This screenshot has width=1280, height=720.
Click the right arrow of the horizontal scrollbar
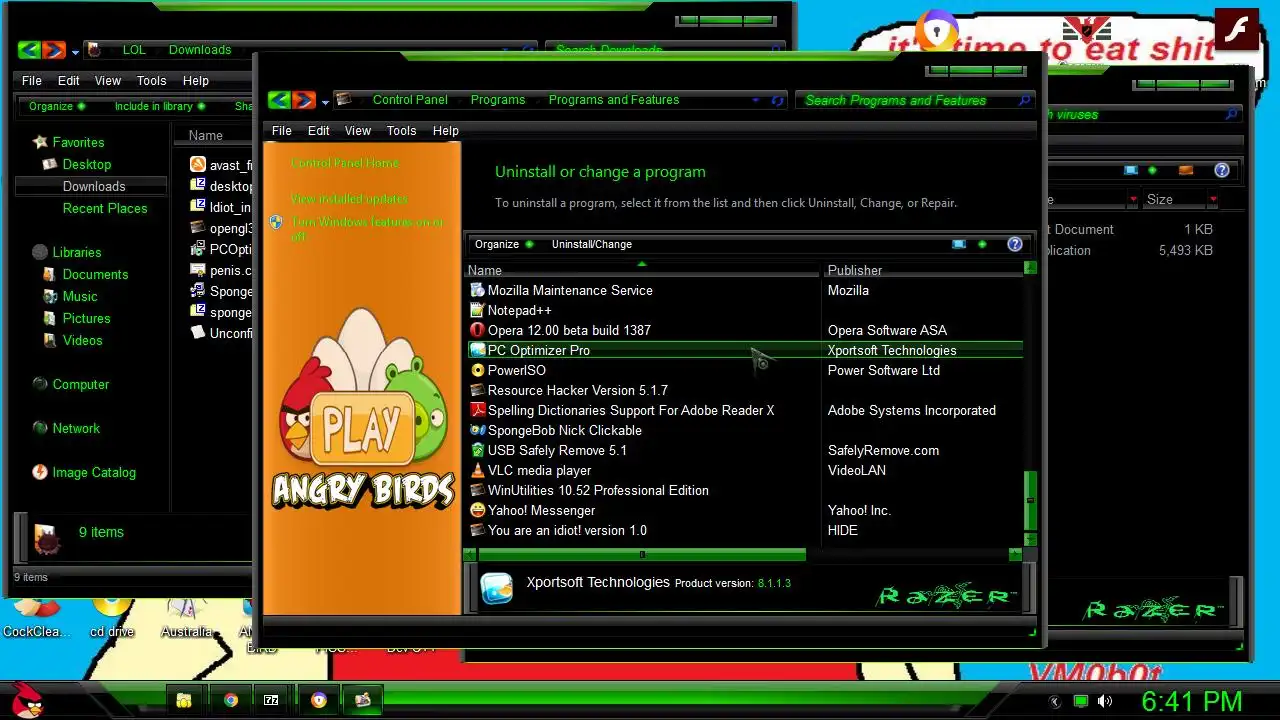[x=1015, y=554]
